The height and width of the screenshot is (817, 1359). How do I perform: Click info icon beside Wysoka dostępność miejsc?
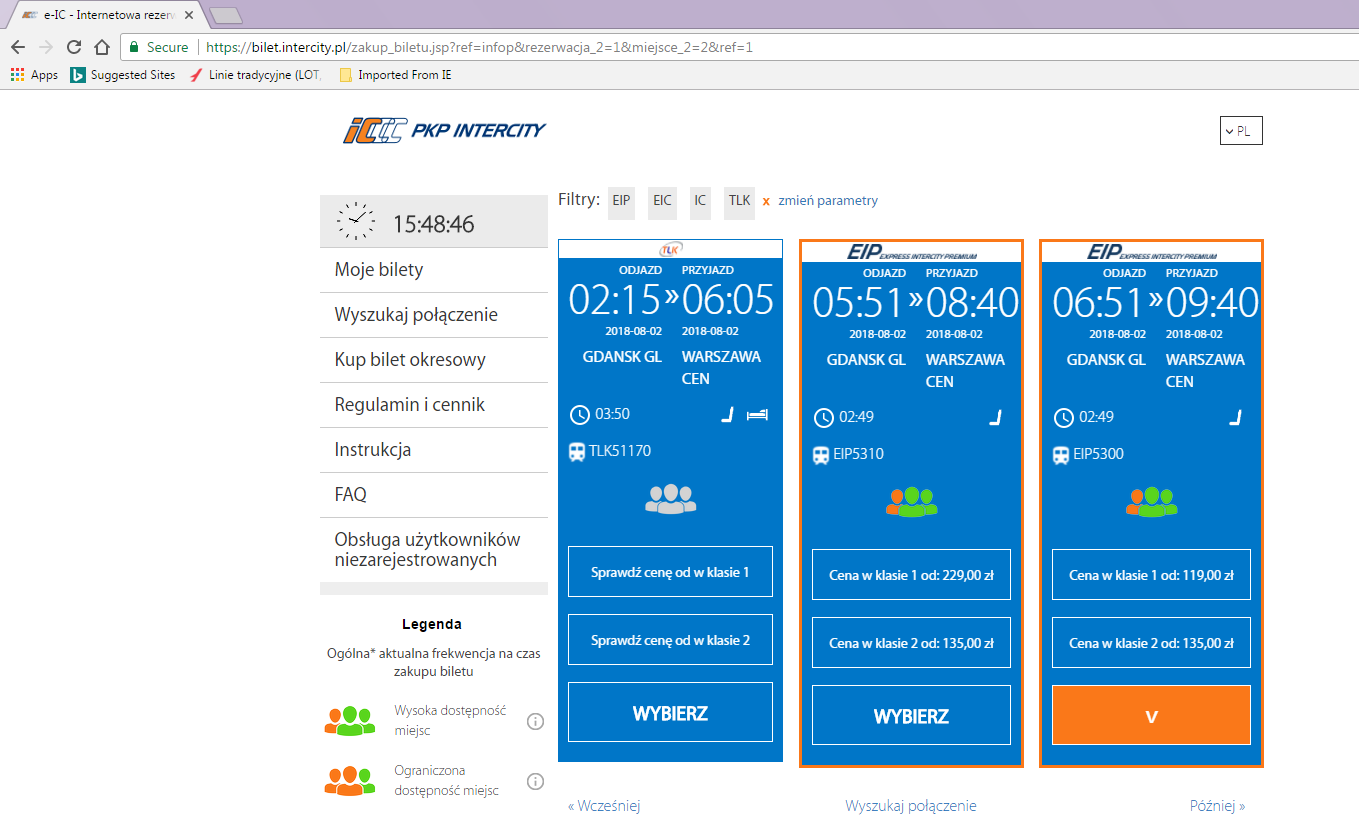[535, 721]
